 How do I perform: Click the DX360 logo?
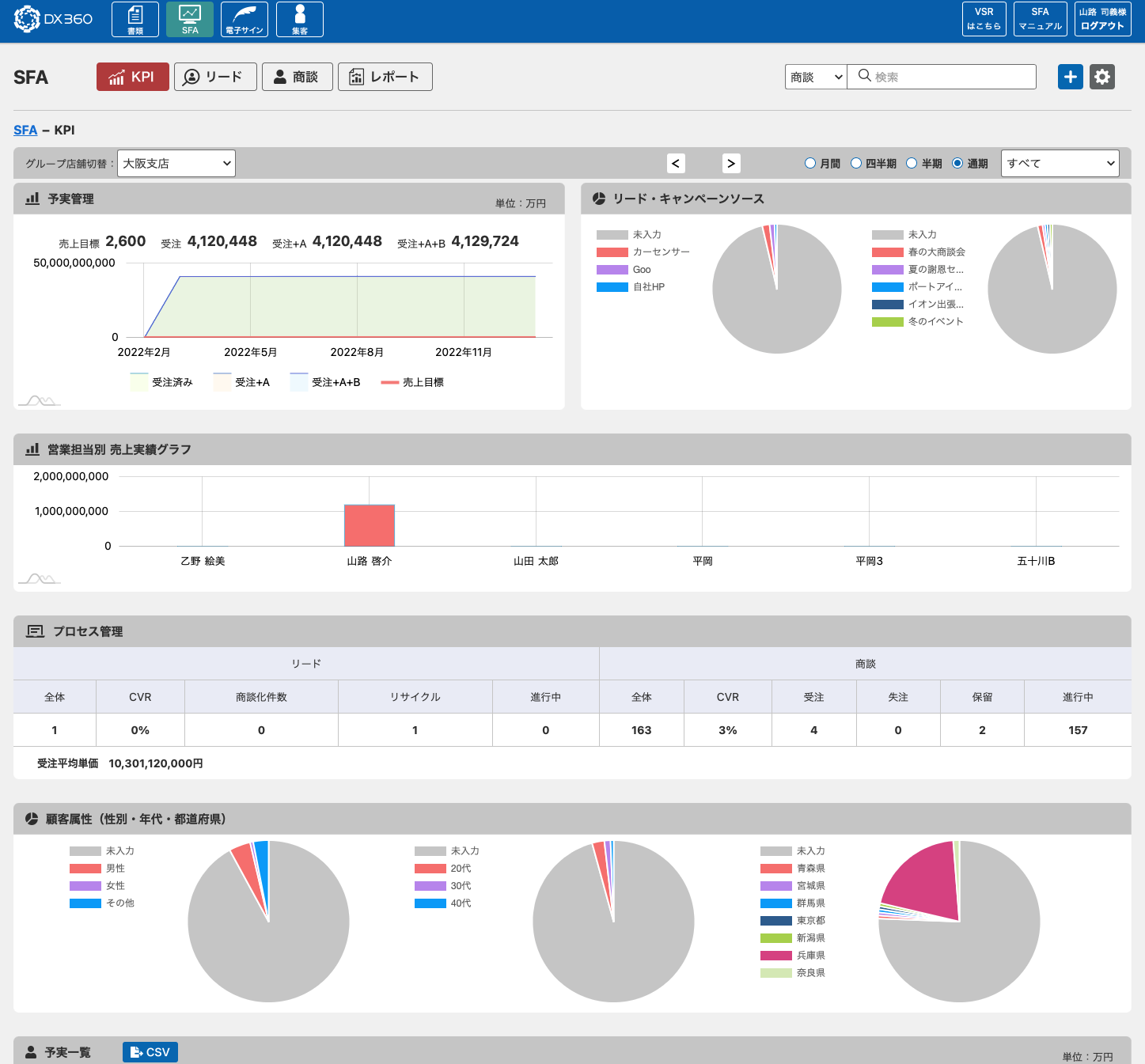(x=53, y=19)
